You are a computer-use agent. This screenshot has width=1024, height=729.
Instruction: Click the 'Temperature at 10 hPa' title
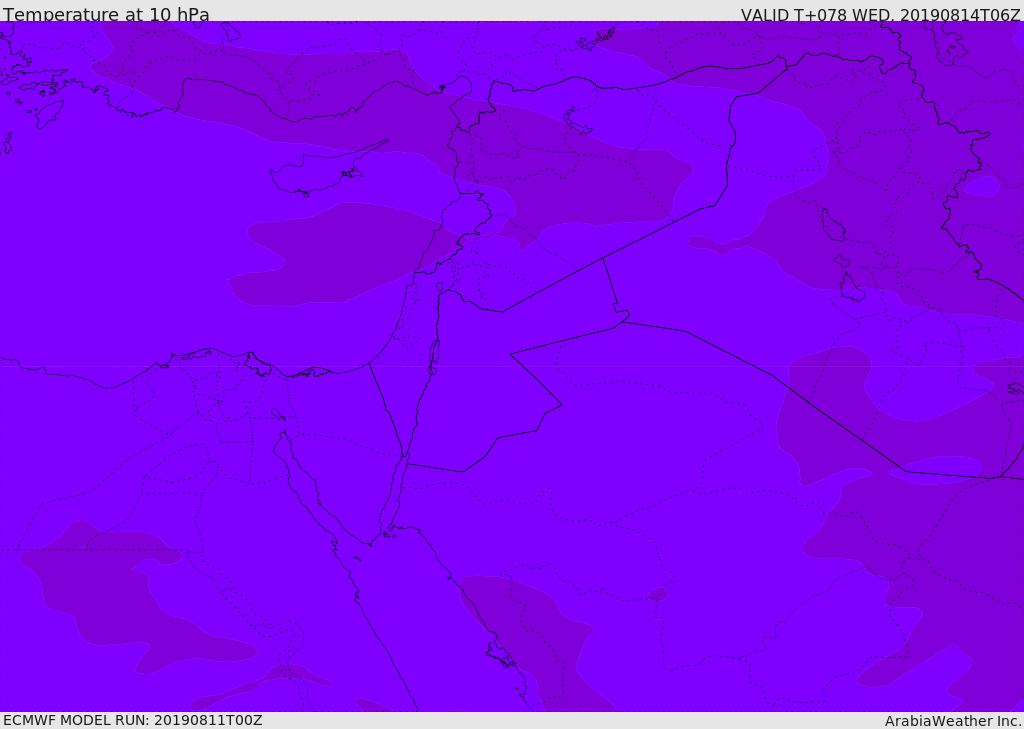[106, 14]
